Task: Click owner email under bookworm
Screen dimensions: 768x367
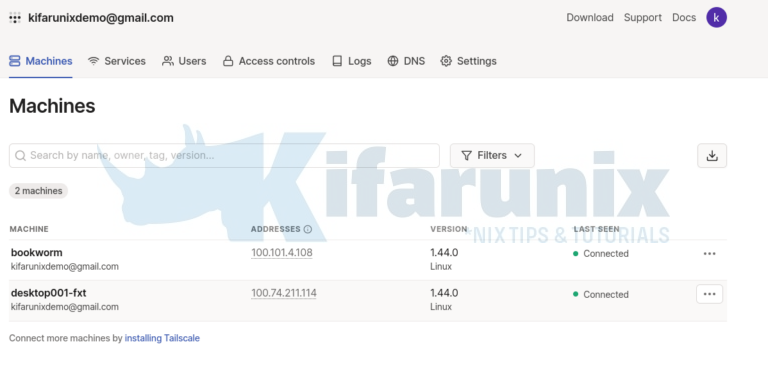Action: pos(65,267)
